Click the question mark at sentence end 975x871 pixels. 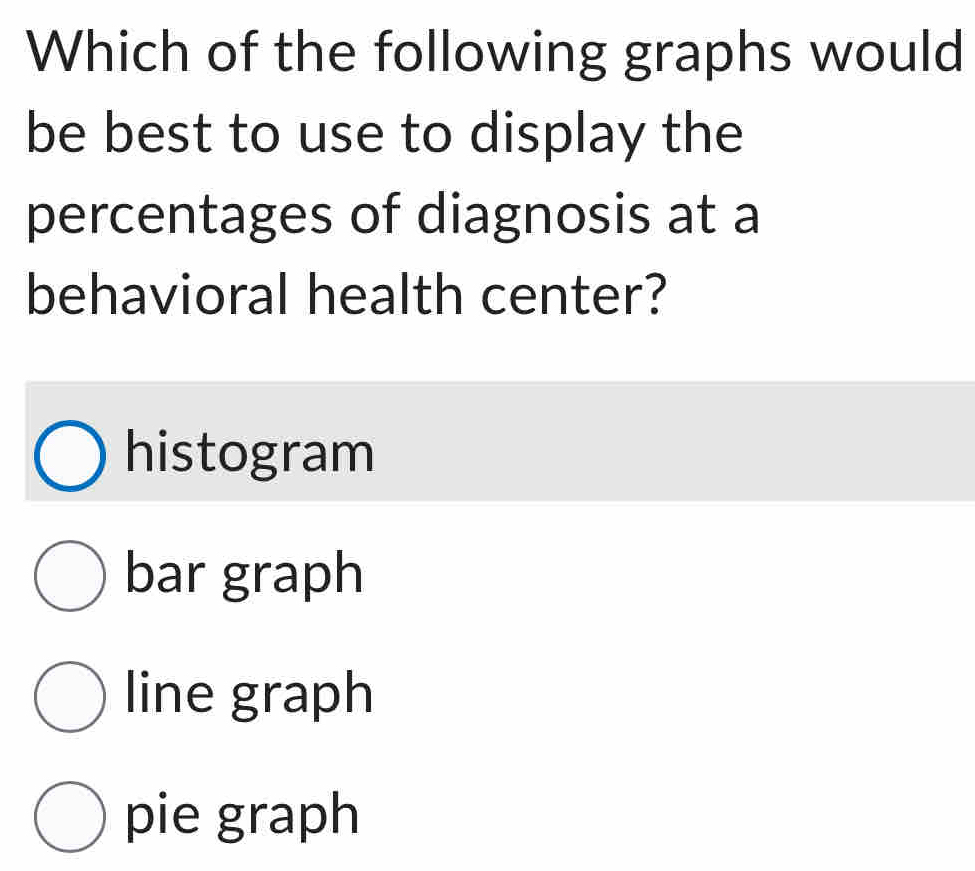point(656,293)
